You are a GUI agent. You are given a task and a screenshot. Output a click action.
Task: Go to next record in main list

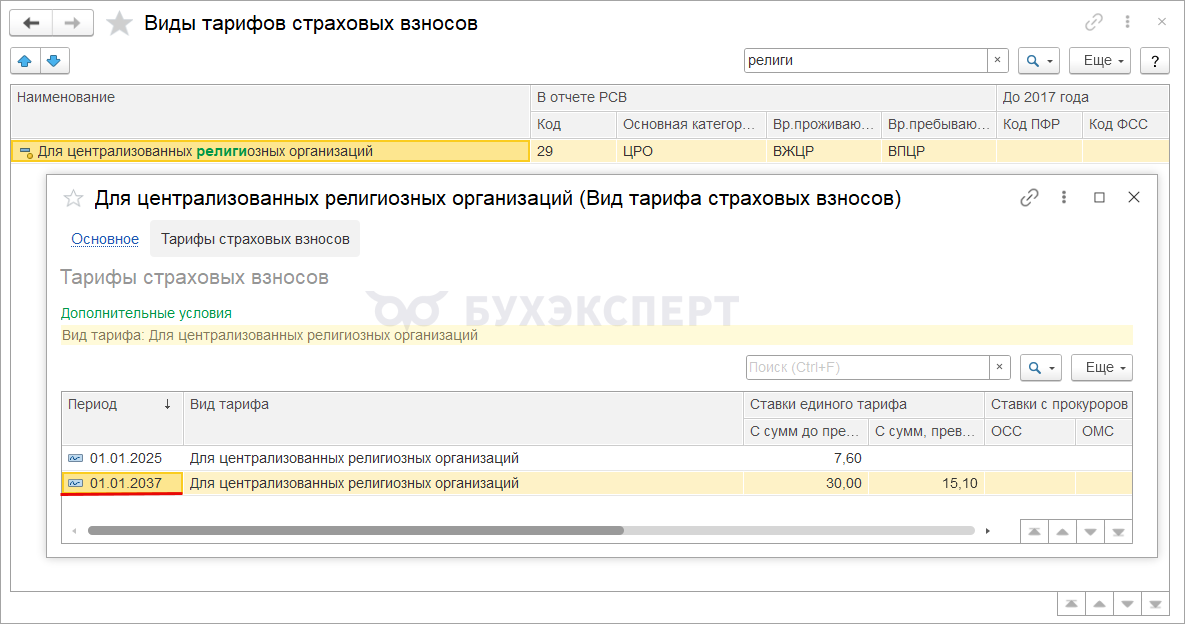(x=1127, y=604)
